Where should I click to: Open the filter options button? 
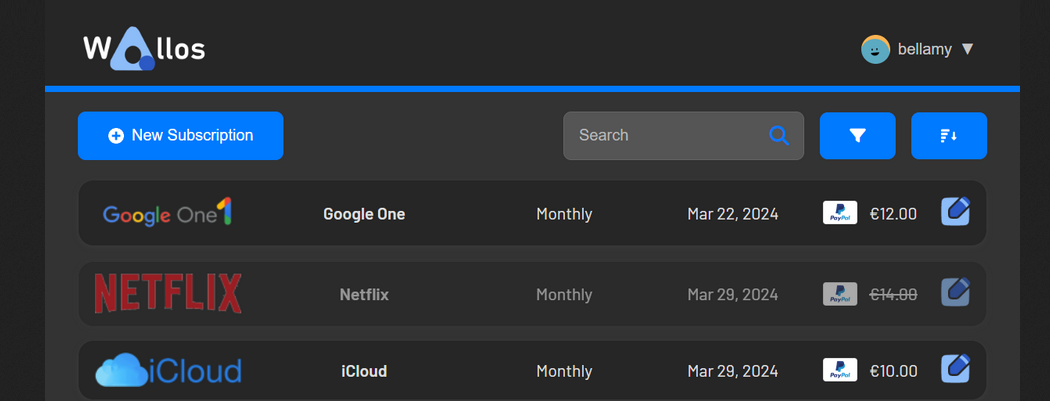857,136
